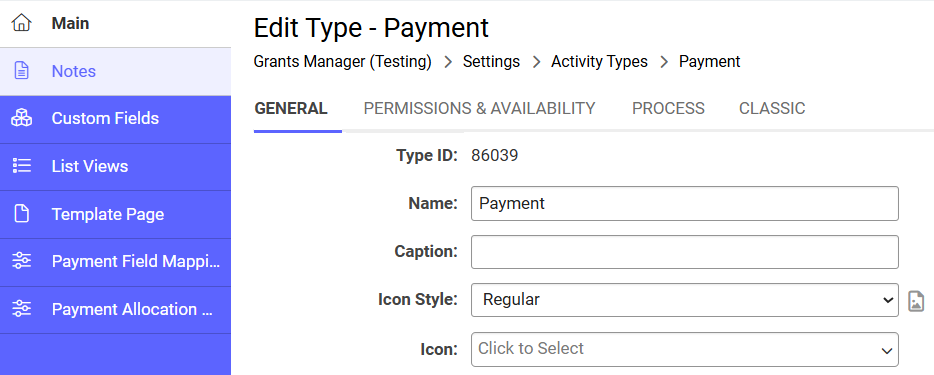
Task: Open the Custom Fields sidebar item
Action: click(116, 119)
